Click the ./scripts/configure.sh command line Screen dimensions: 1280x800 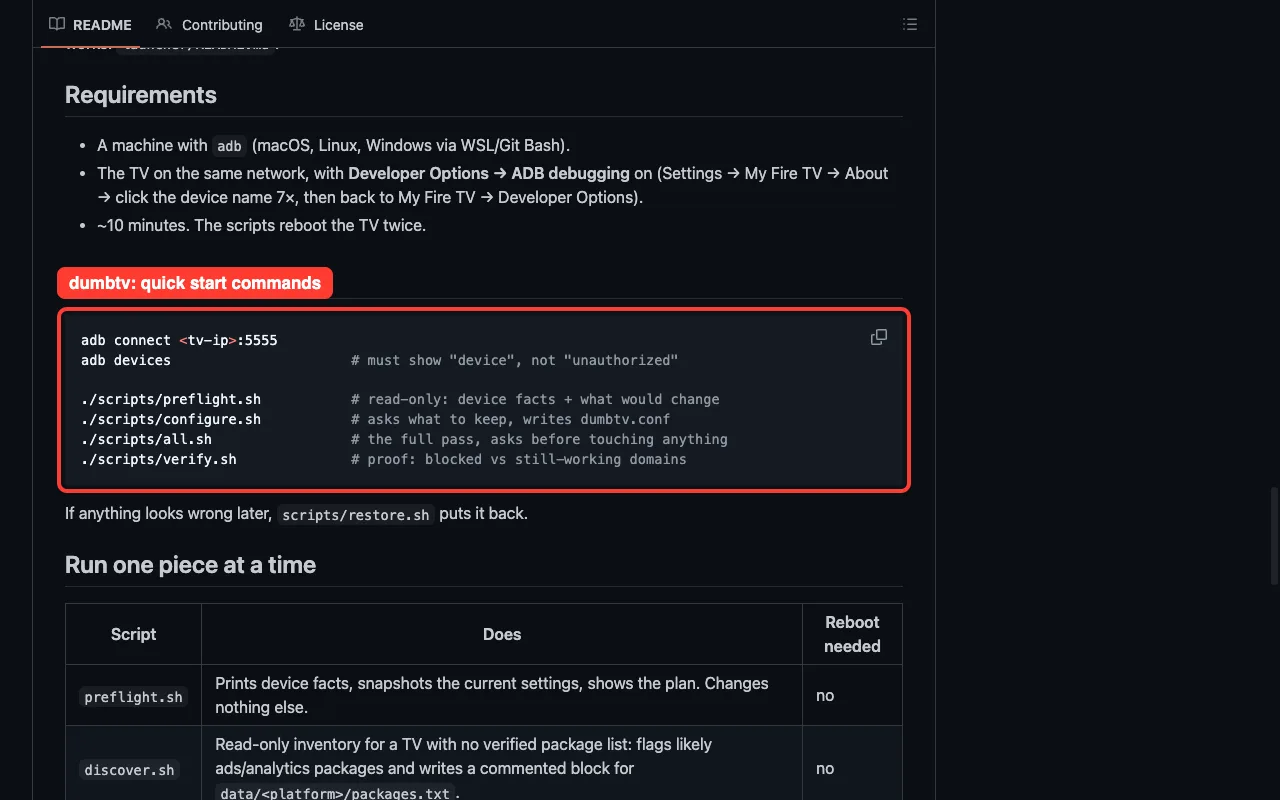tap(171, 419)
